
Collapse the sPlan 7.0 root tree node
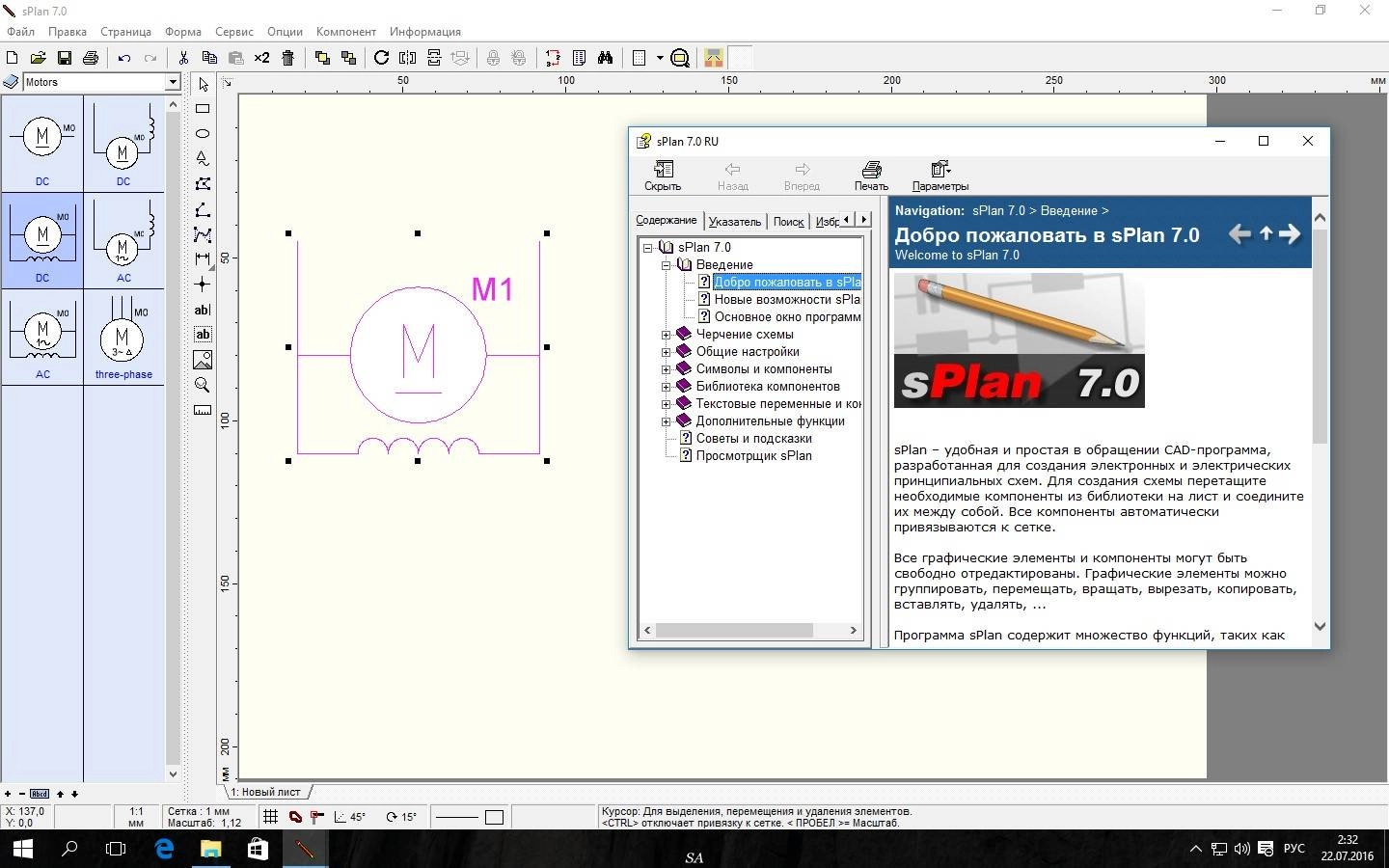click(x=648, y=248)
